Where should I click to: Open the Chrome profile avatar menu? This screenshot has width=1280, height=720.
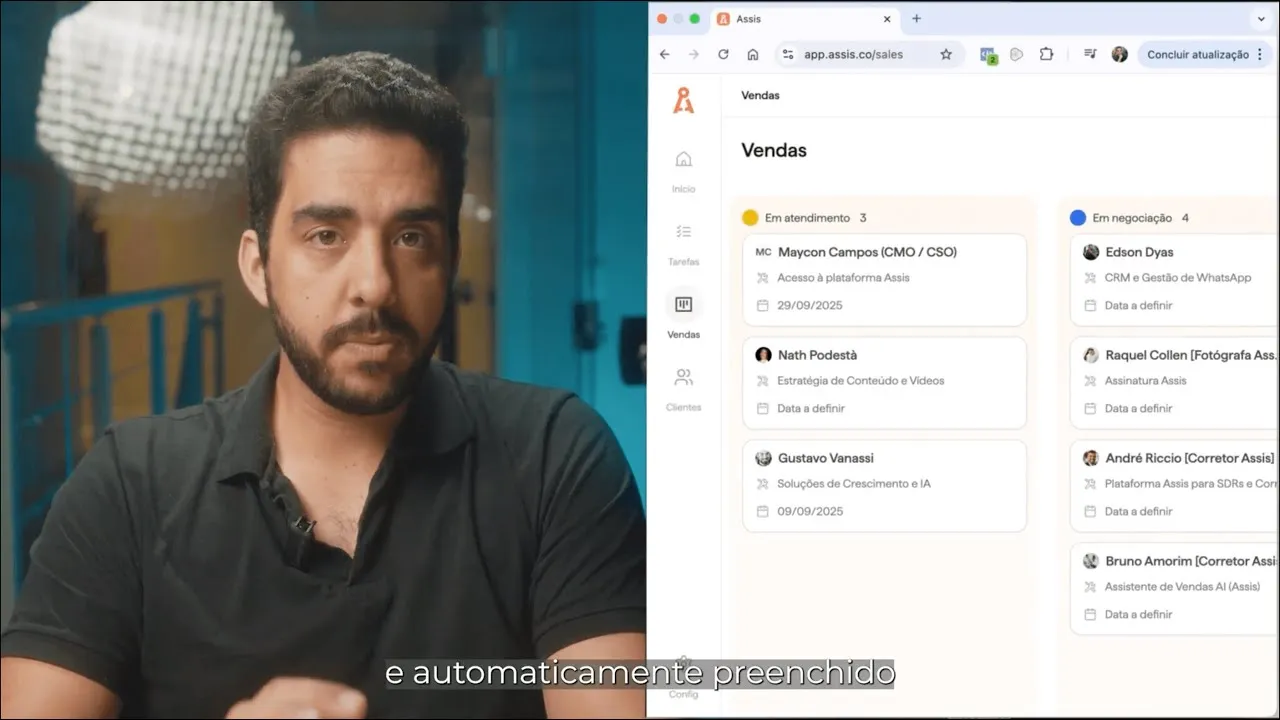(x=1119, y=54)
